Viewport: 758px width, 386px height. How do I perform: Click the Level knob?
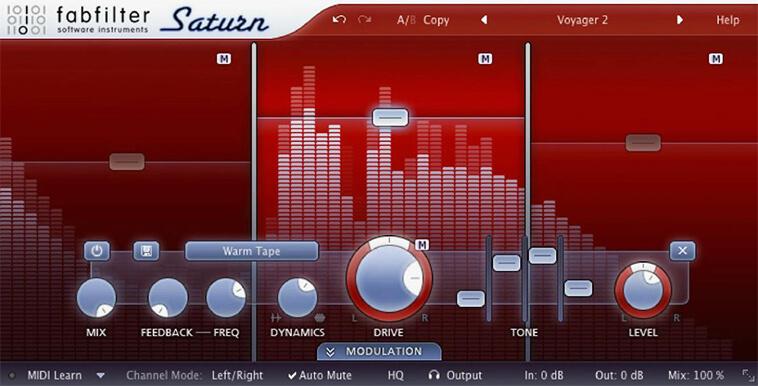(x=643, y=290)
